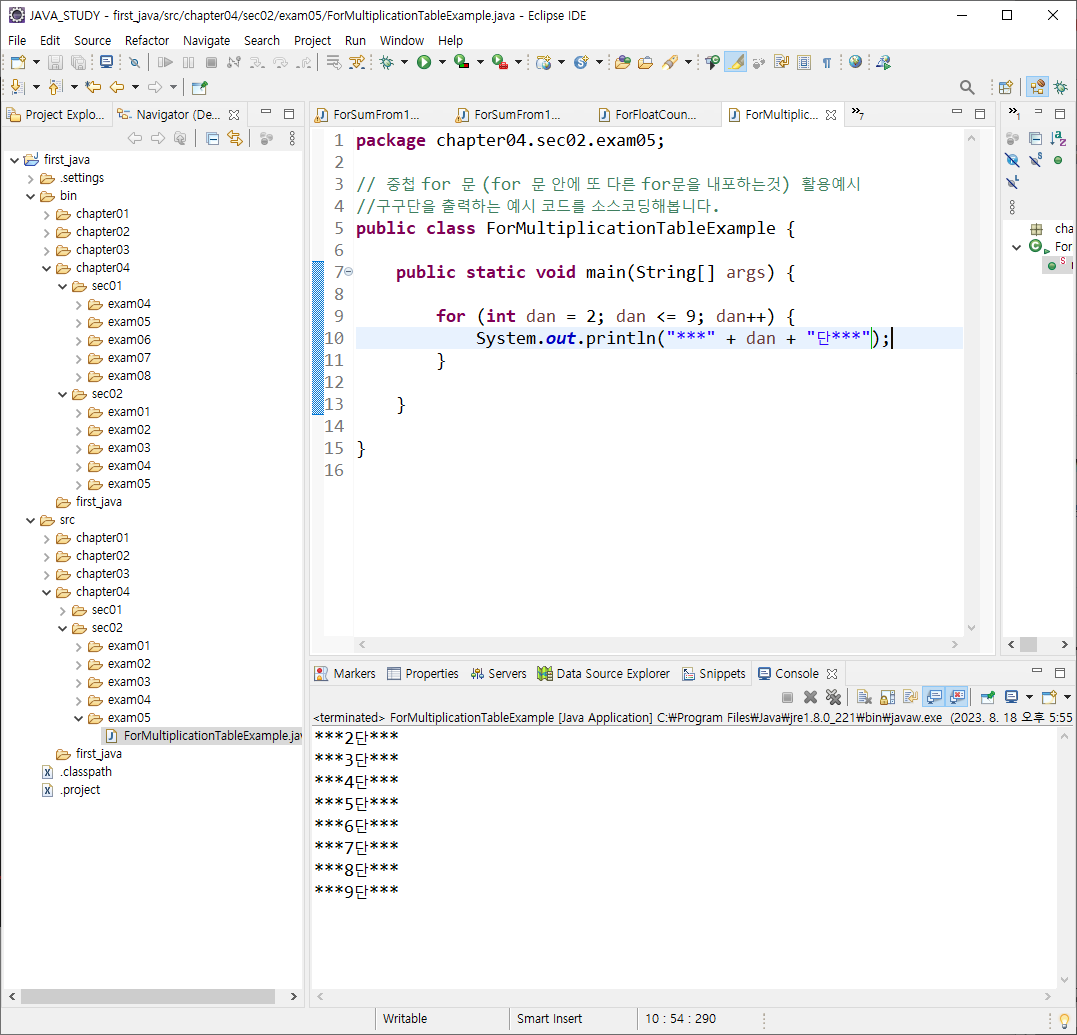This screenshot has height=1035, width=1077.
Task: Expand the .settings folder node
Action: 30,179
